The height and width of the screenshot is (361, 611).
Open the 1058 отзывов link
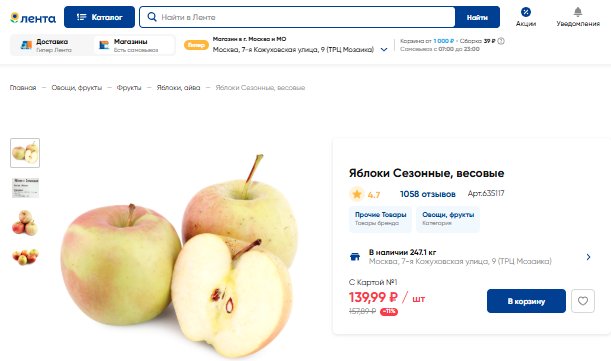coord(427,194)
